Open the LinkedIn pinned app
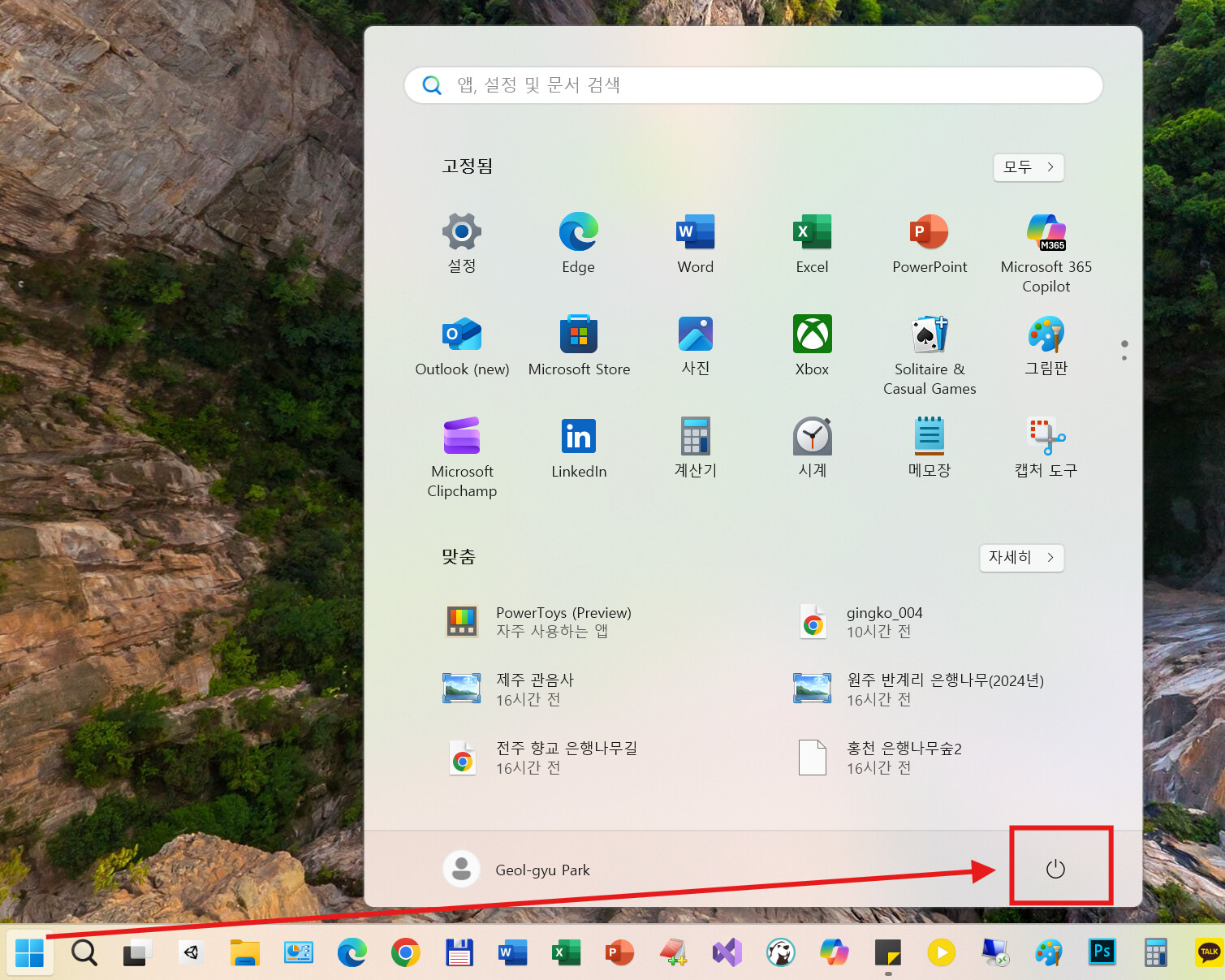1225x980 pixels. [579, 447]
